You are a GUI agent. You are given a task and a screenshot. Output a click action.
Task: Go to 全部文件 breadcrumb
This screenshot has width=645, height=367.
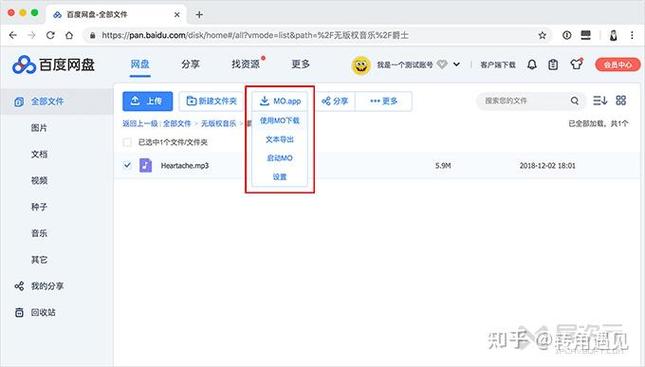click(177, 123)
